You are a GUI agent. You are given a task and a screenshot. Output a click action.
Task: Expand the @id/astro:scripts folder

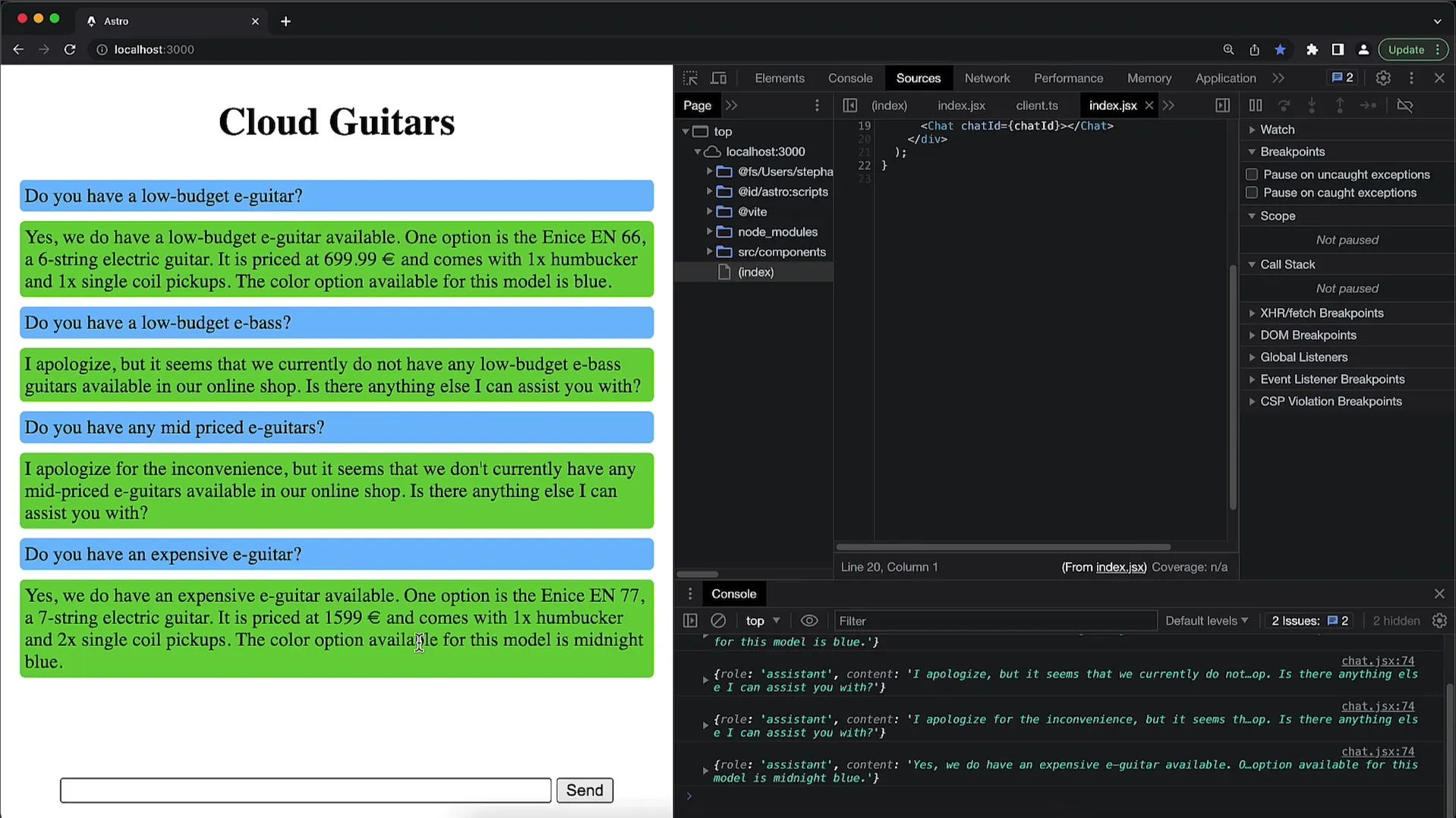(x=710, y=192)
